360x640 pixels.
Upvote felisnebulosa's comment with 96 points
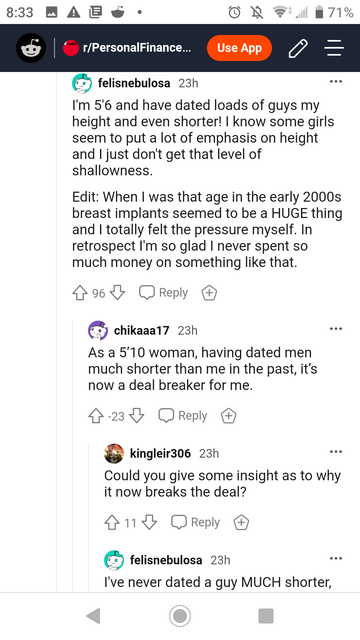click(79, 293)
